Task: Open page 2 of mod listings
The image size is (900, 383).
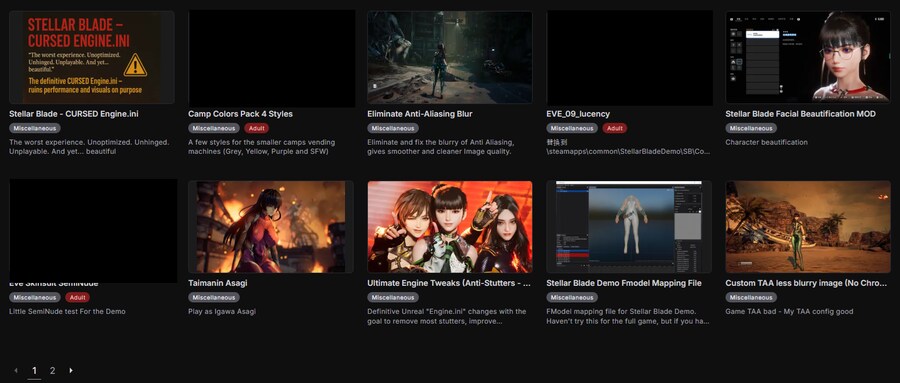Action: click(52, 370)
